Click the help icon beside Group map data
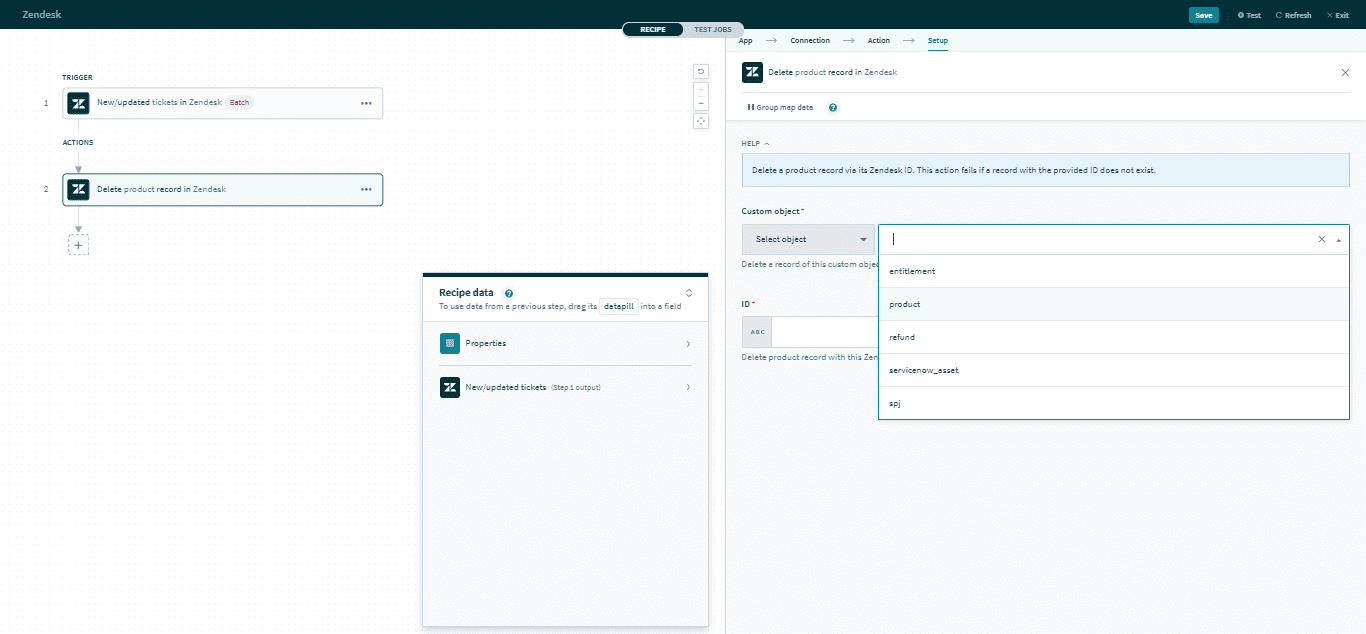 coord(833,107)
